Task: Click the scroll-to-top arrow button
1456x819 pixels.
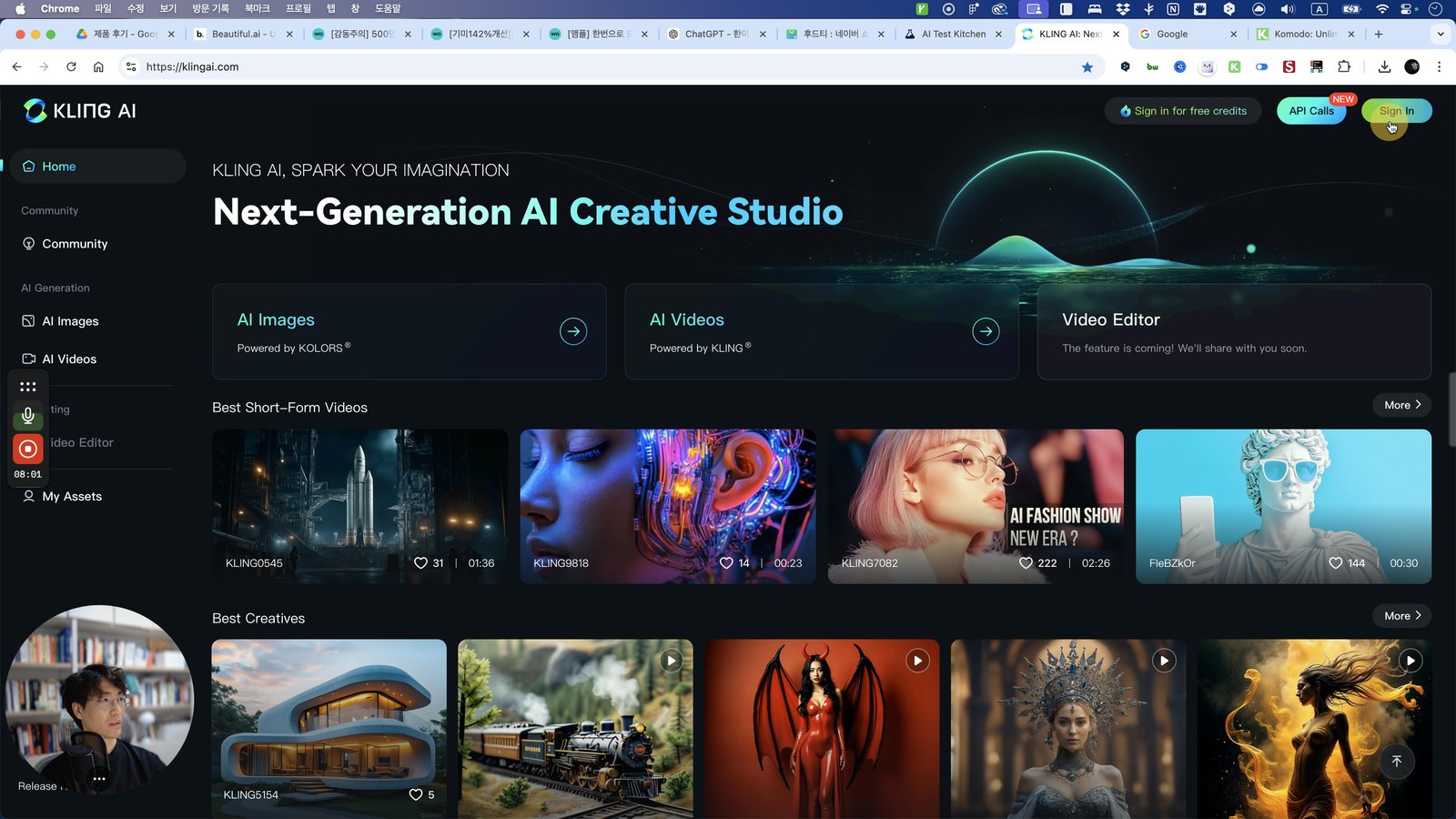Action: pyautogui.click(x=1397, y=761)
